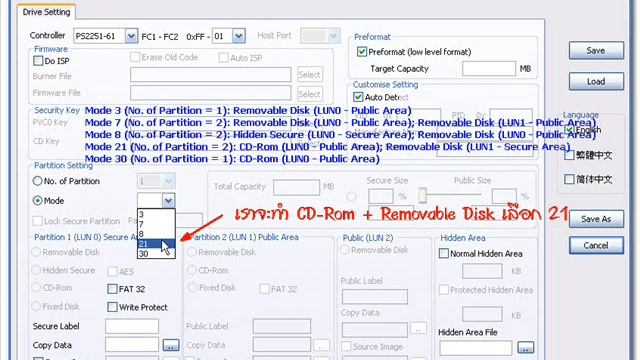
Task: Select the No. of Partition radio button
Action: (x=38, y=181)
